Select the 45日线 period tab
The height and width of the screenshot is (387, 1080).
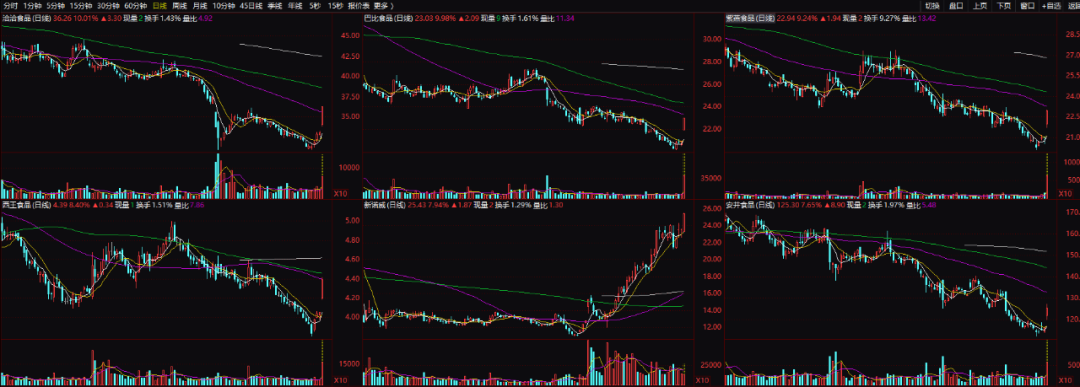pos(250,6)
